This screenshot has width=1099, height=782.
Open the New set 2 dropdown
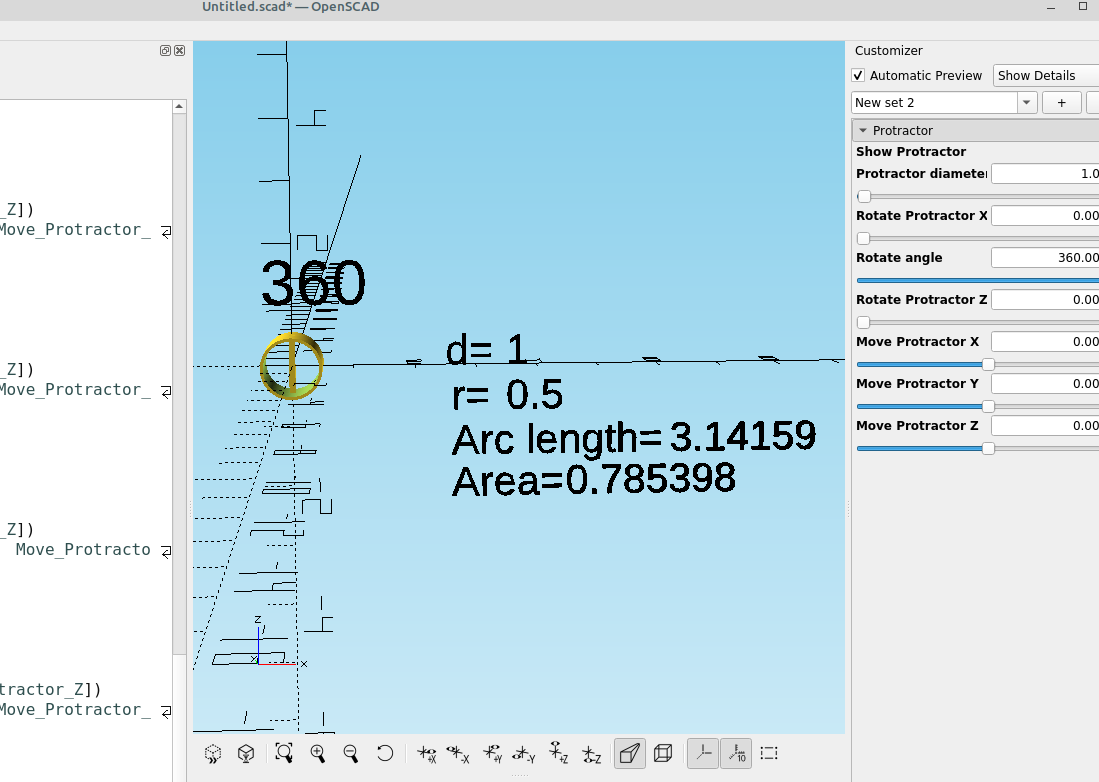(x=1026, y=102)
